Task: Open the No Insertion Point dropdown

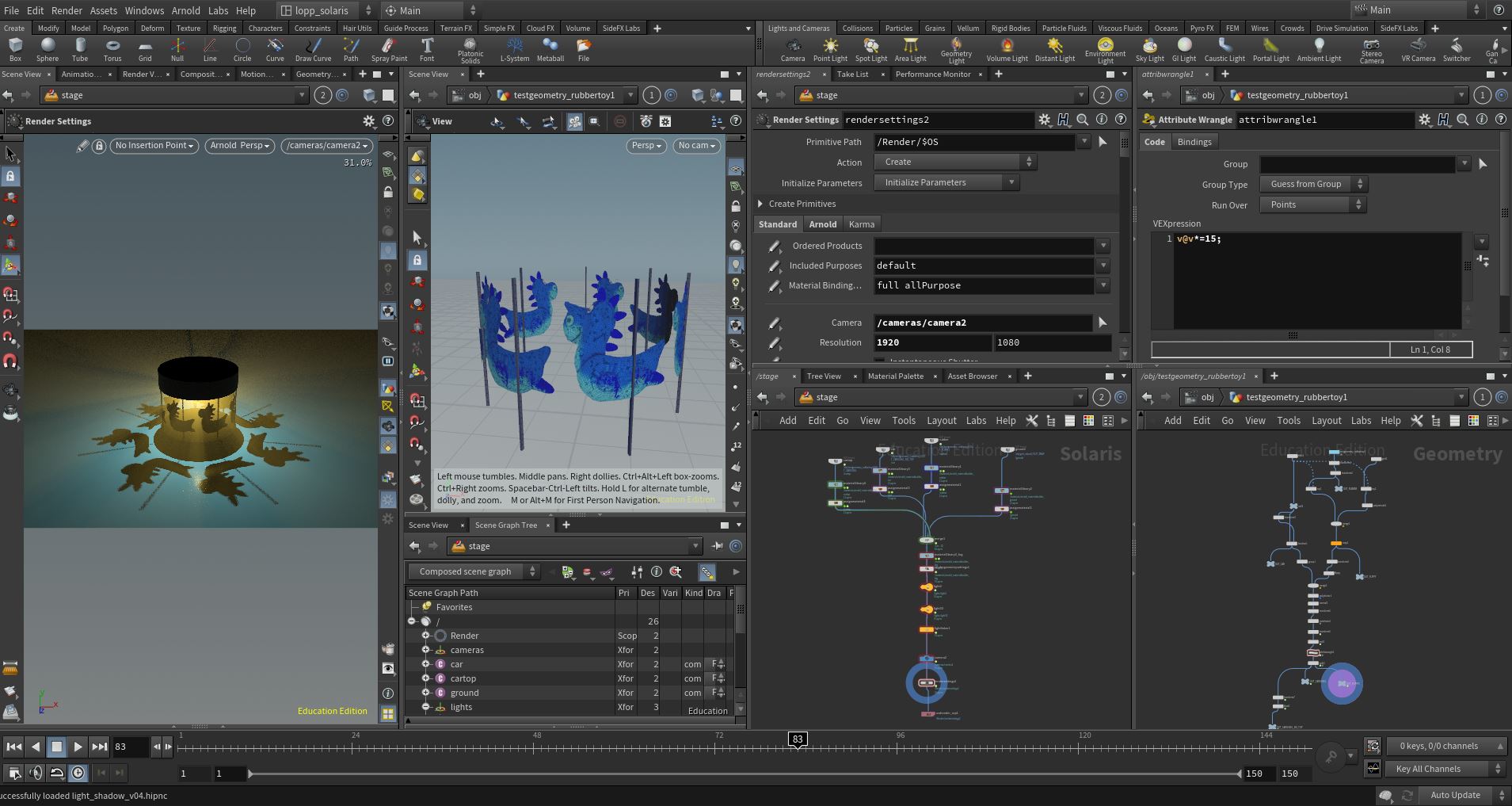Action: [154, 146]
